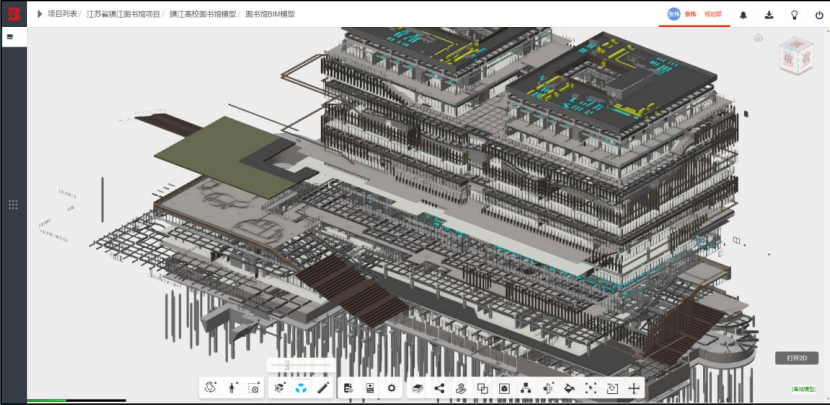830x405 pixels.
Task: Reset view with the home icon
Action: click(759, 38)
